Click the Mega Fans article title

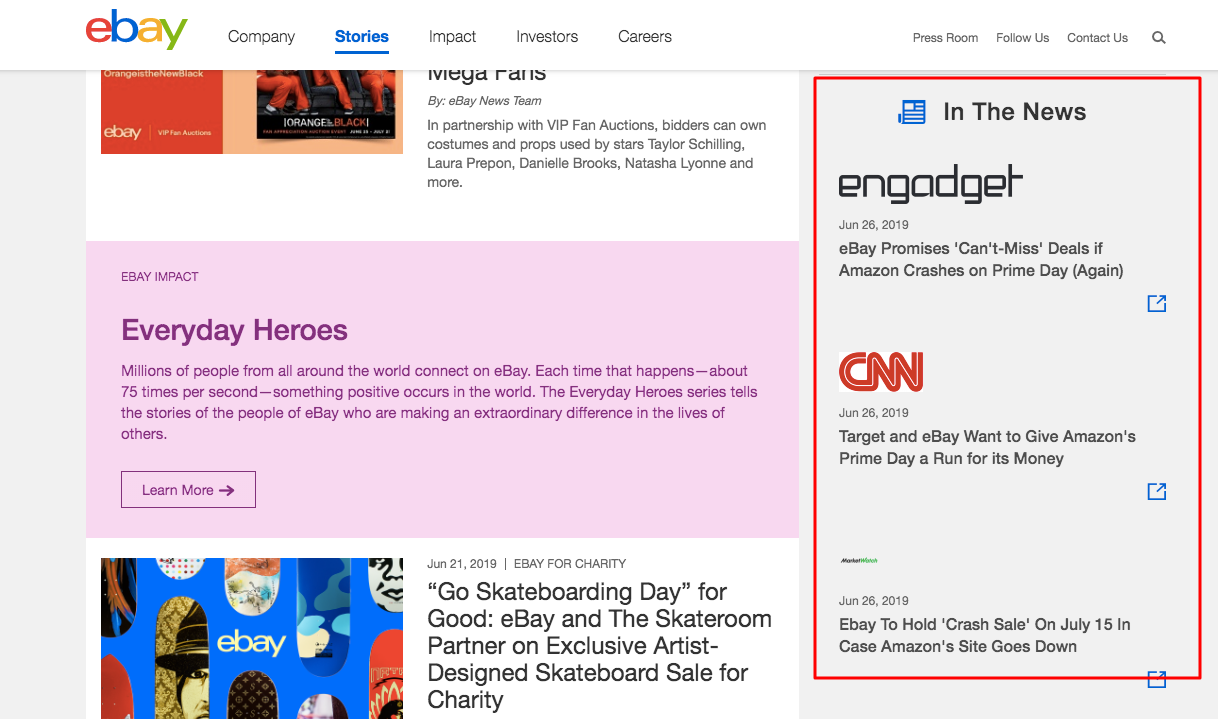(487, 73)
